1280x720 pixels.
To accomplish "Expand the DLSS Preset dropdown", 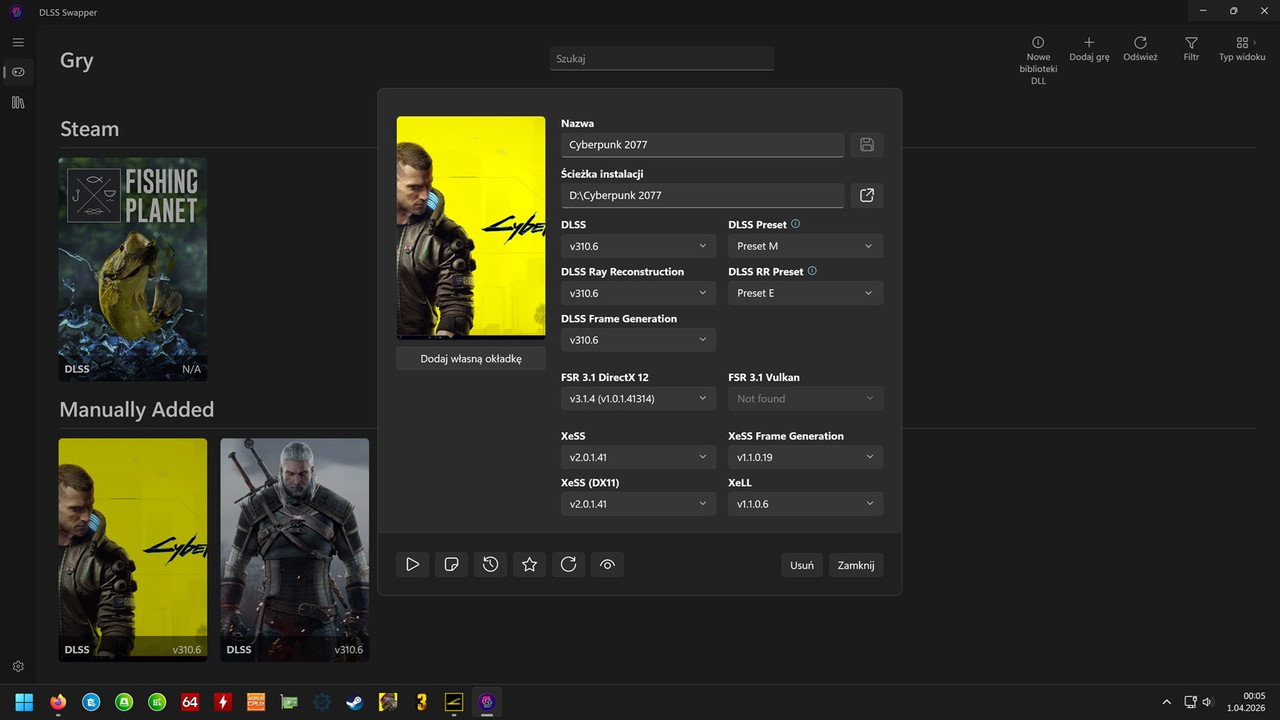I will click(x=806, y=246).
